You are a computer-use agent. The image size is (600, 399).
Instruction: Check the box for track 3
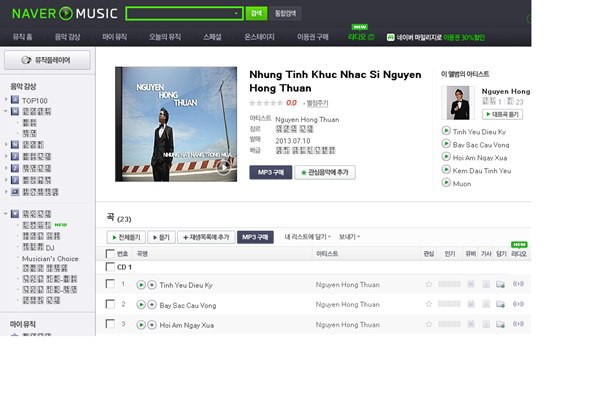click(x=110, y=324)
